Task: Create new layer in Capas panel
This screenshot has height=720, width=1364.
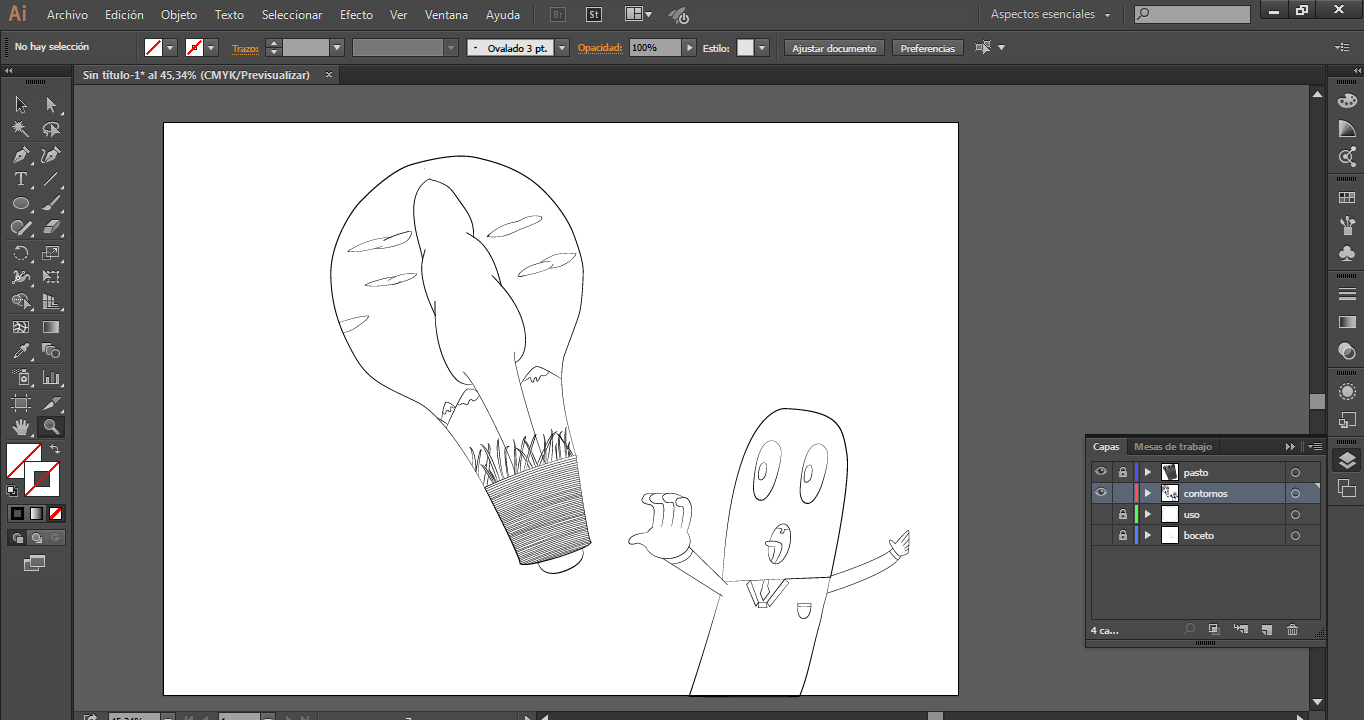Action: pos(1266,630)
